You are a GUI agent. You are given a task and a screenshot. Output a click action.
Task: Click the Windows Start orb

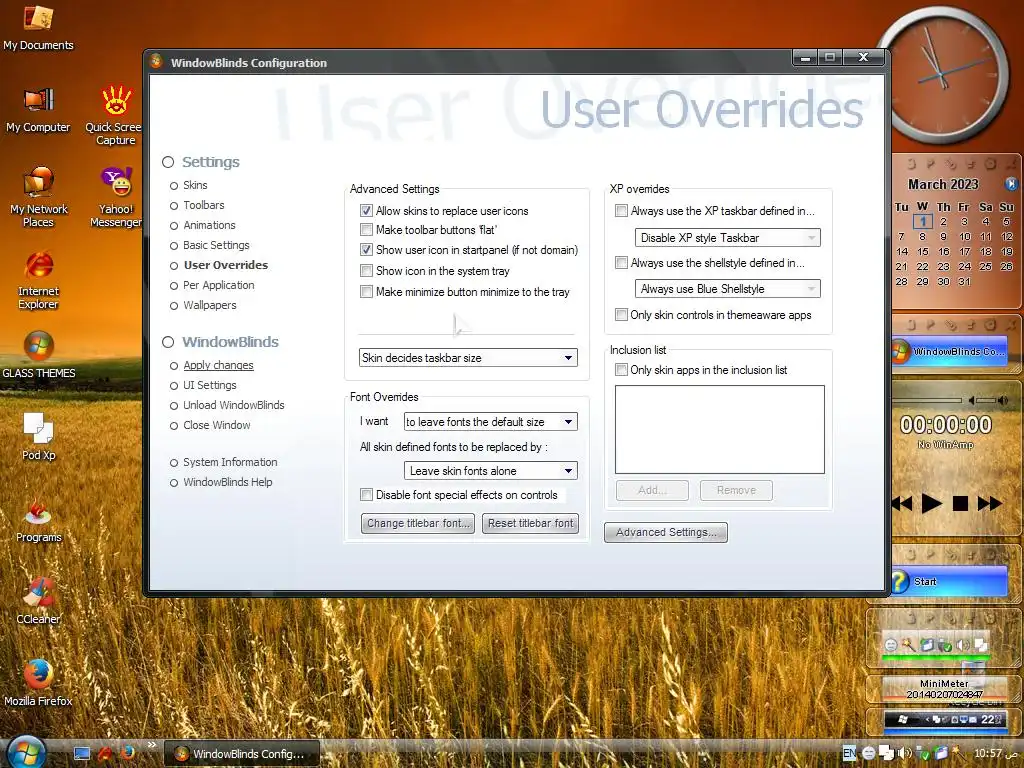26,752
